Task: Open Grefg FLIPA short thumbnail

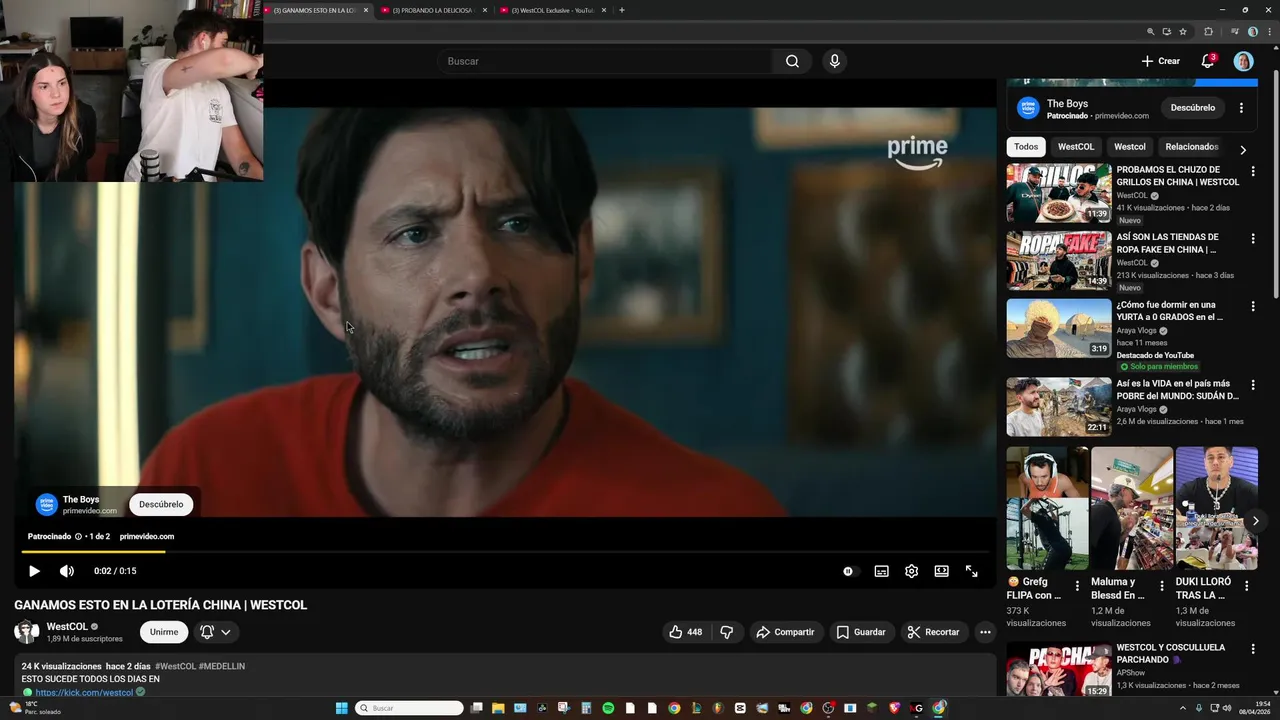Action: tap(1048, 508)
